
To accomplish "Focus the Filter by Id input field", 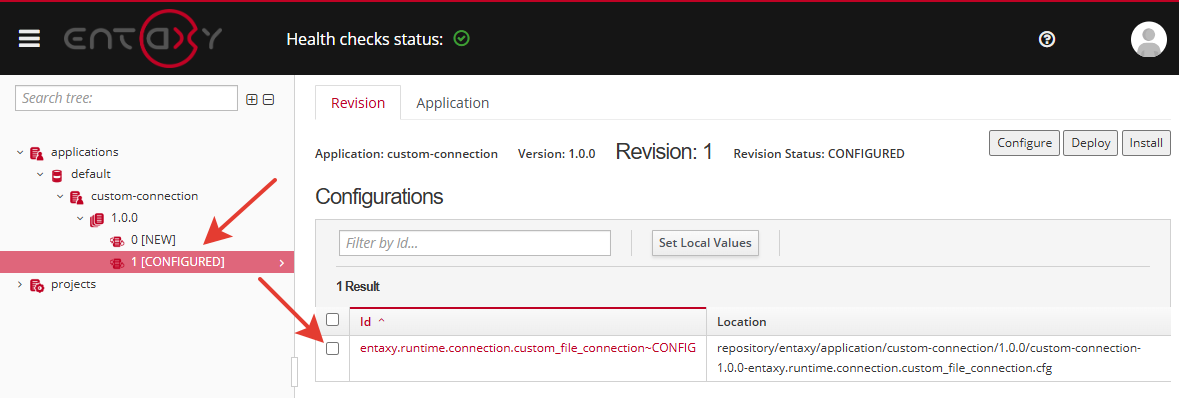I will [474, 243].
